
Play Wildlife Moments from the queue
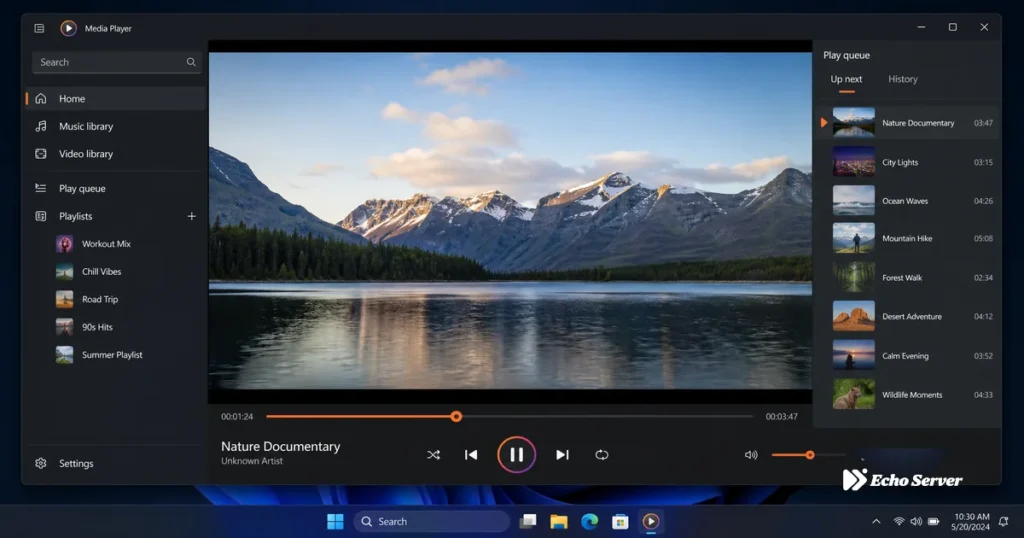click(908, 394)
